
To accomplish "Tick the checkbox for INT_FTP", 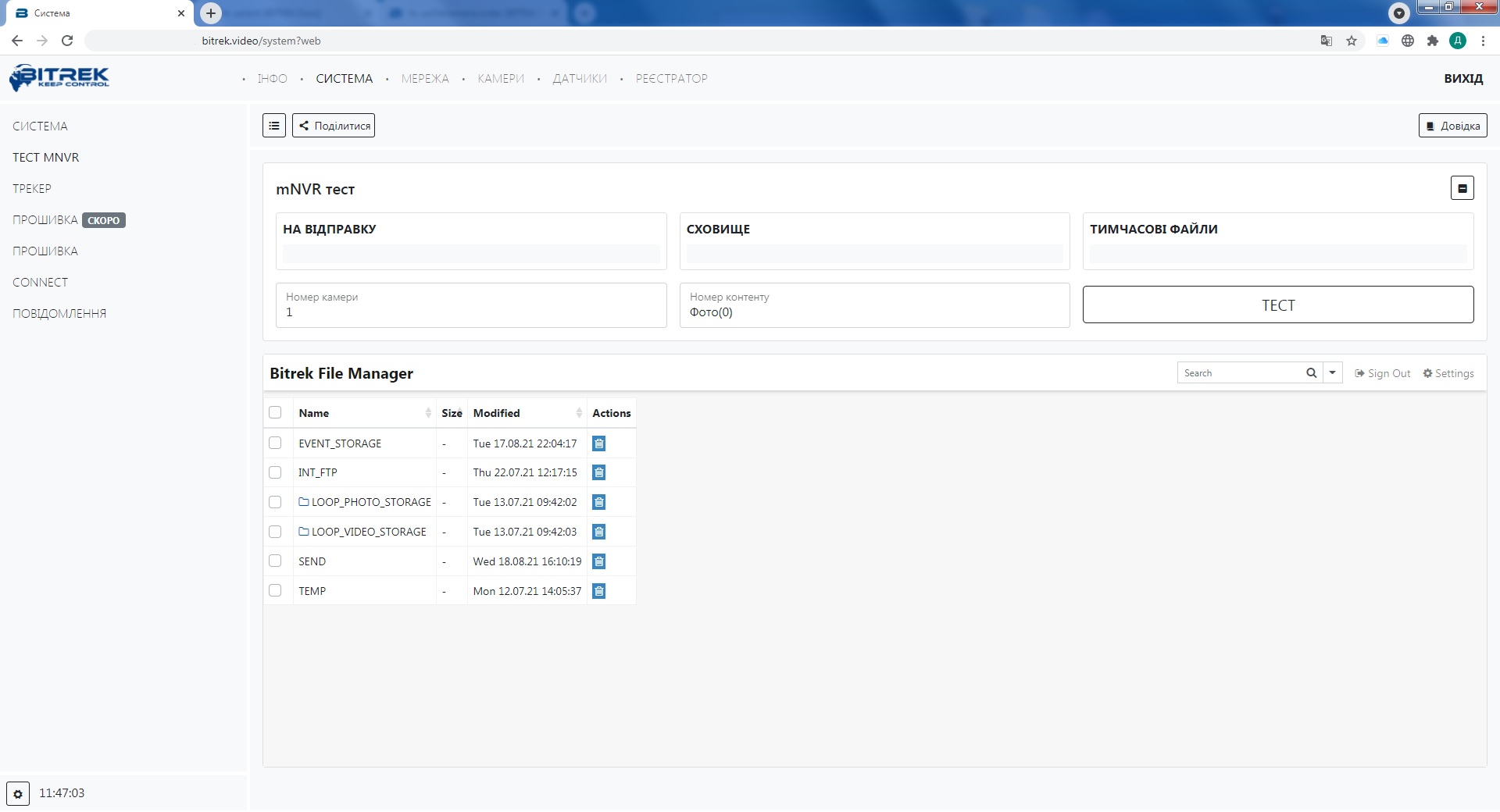I will pyautogui.click(x=275, y=472).
